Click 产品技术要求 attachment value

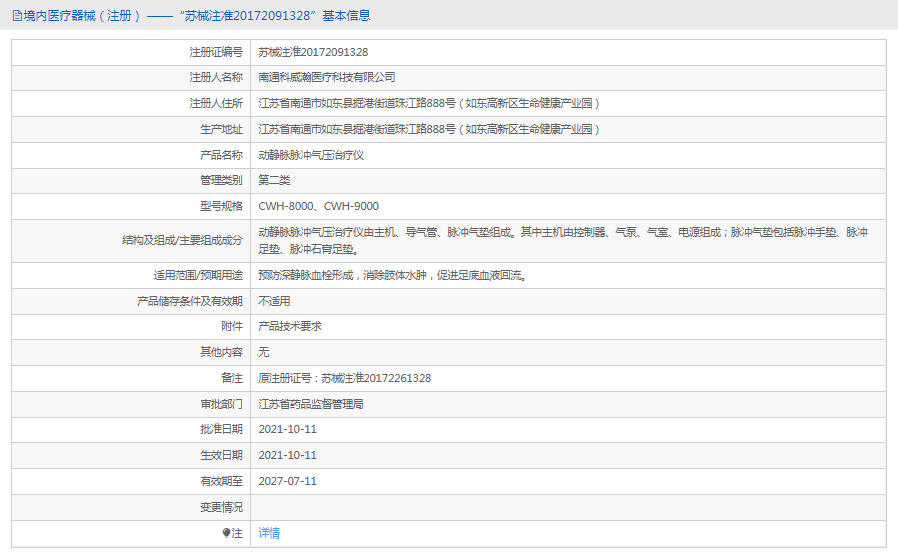(290, 326)
